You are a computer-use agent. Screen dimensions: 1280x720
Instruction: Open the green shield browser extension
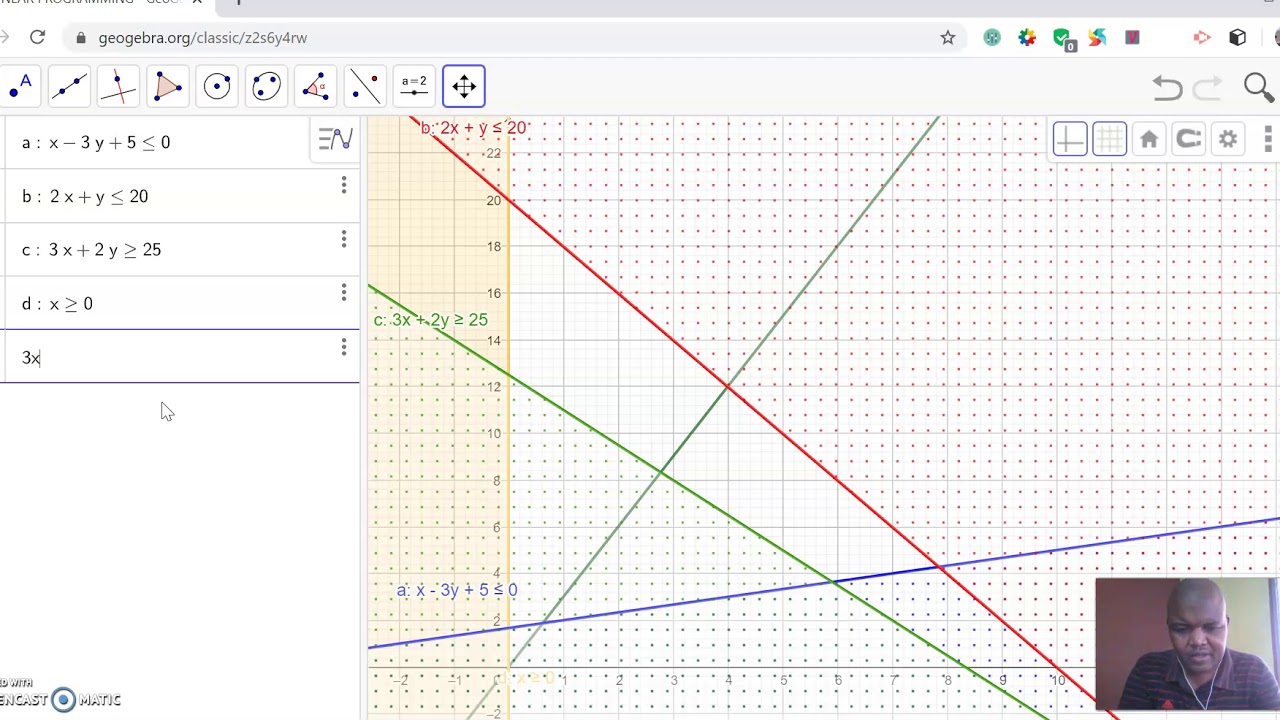point(1063,39)
